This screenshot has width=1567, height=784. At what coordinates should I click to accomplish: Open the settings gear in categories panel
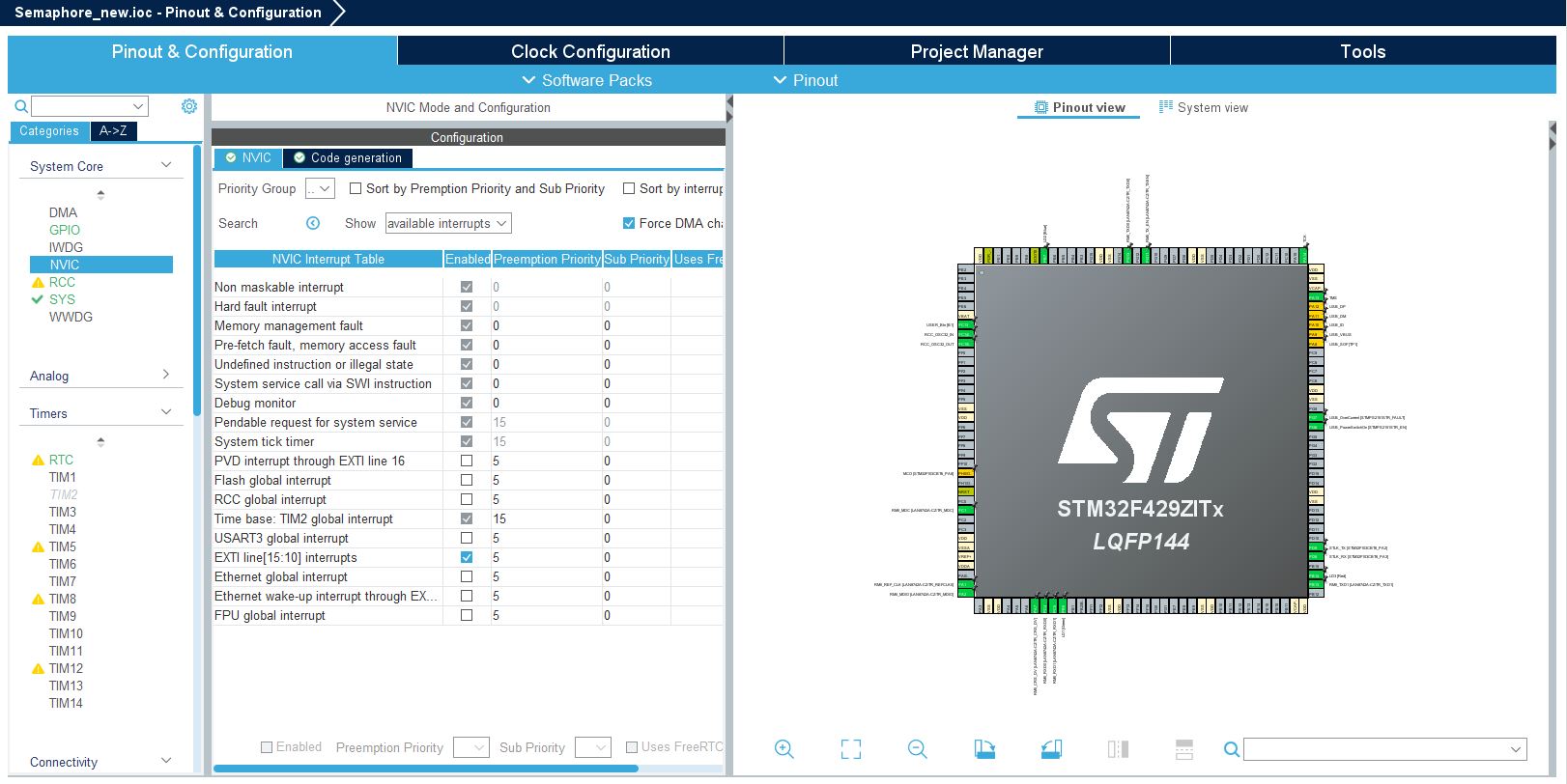(x=189, y=106)
